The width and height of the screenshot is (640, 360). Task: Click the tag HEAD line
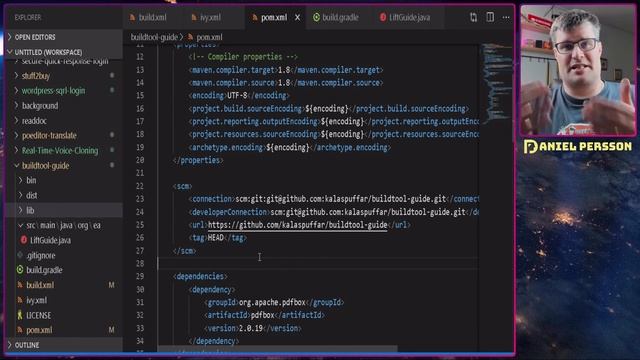218,238
